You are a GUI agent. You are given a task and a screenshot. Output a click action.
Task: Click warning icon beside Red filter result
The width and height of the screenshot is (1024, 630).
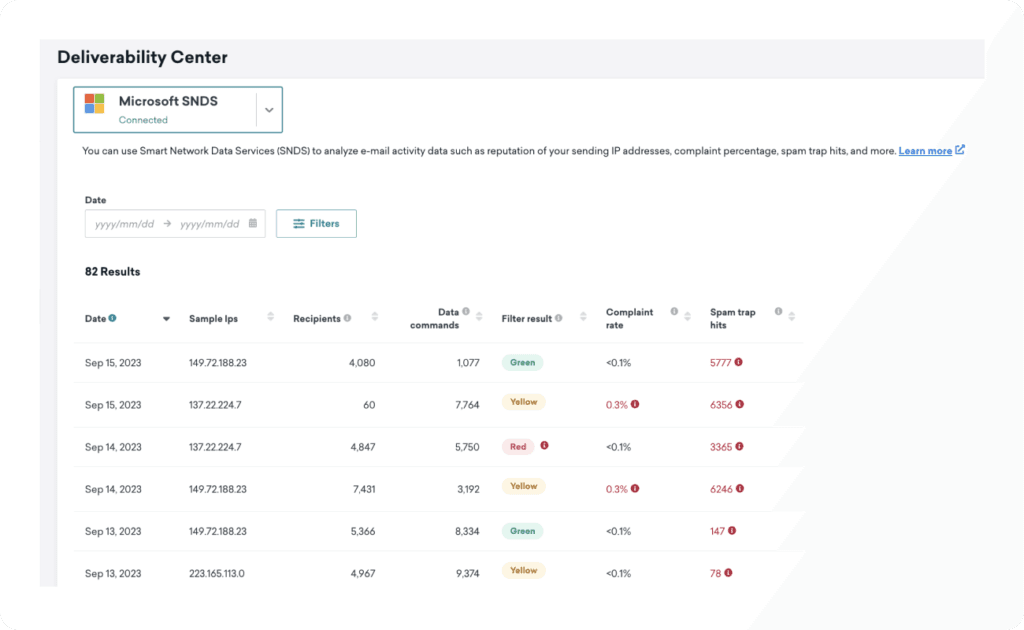click(x=544, y=446)
